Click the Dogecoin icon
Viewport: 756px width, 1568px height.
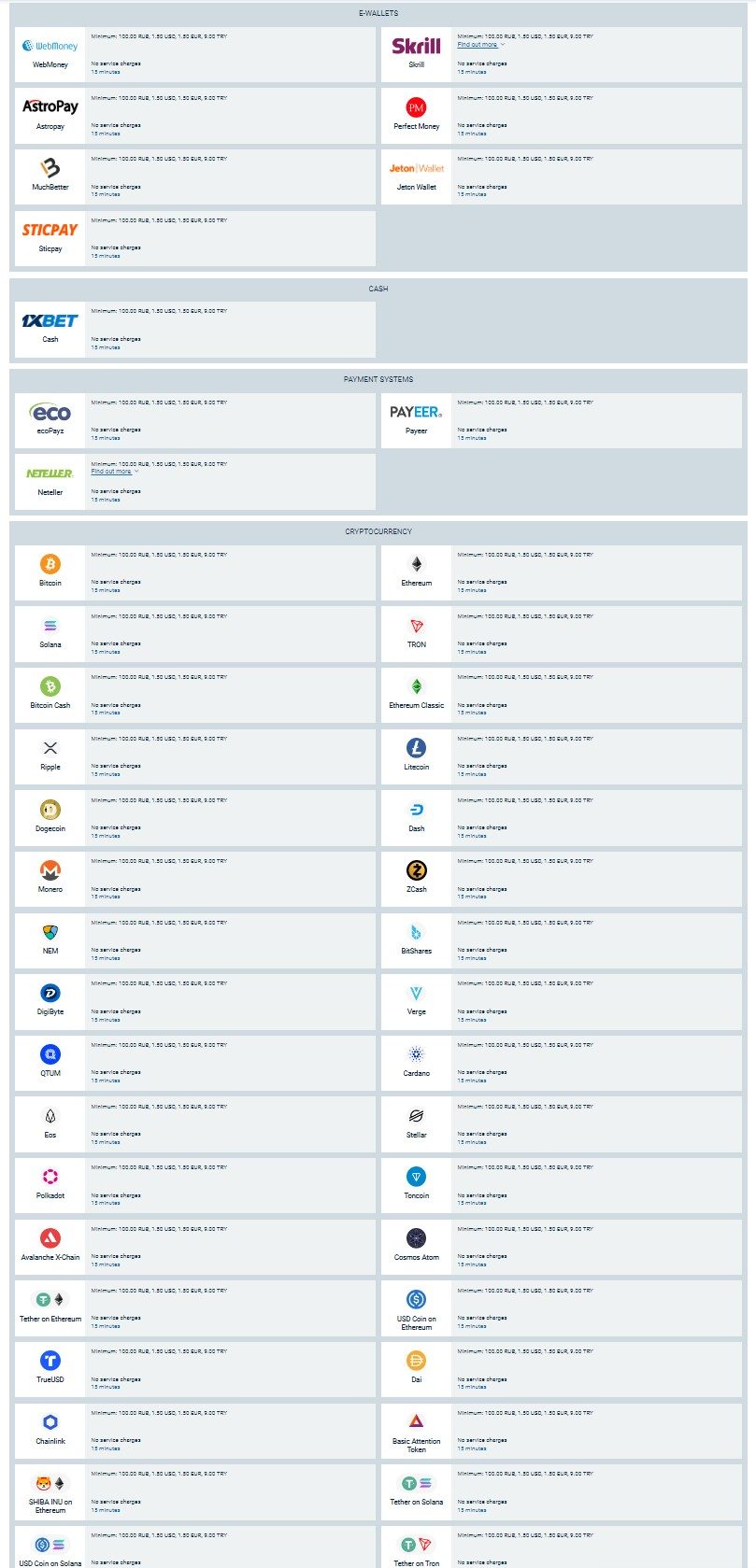(50, 810)
